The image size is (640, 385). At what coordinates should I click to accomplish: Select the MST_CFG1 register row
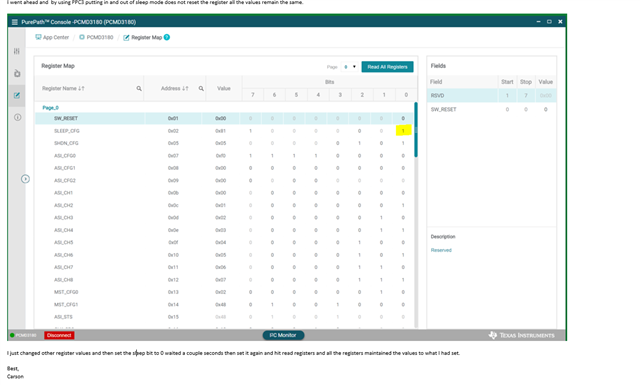point(224,305)
